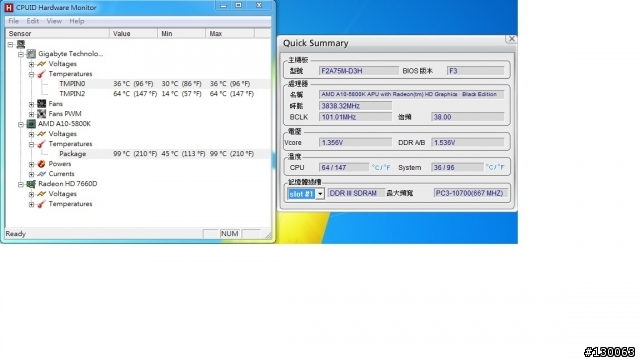Click the Min column header
This screenshot has width=640, height=360.
(182, 33)
